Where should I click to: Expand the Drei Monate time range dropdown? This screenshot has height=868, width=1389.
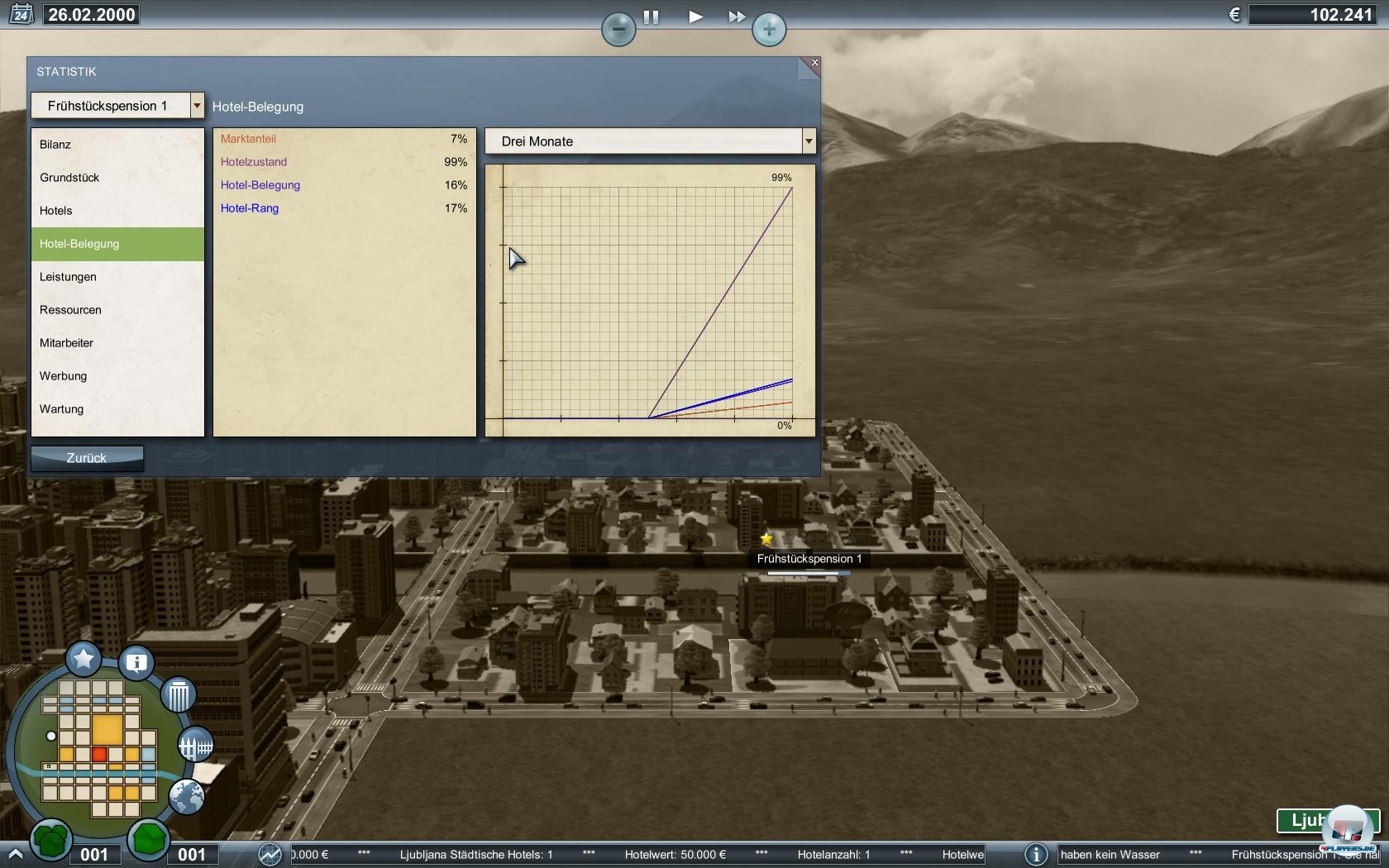pos(650,141)
